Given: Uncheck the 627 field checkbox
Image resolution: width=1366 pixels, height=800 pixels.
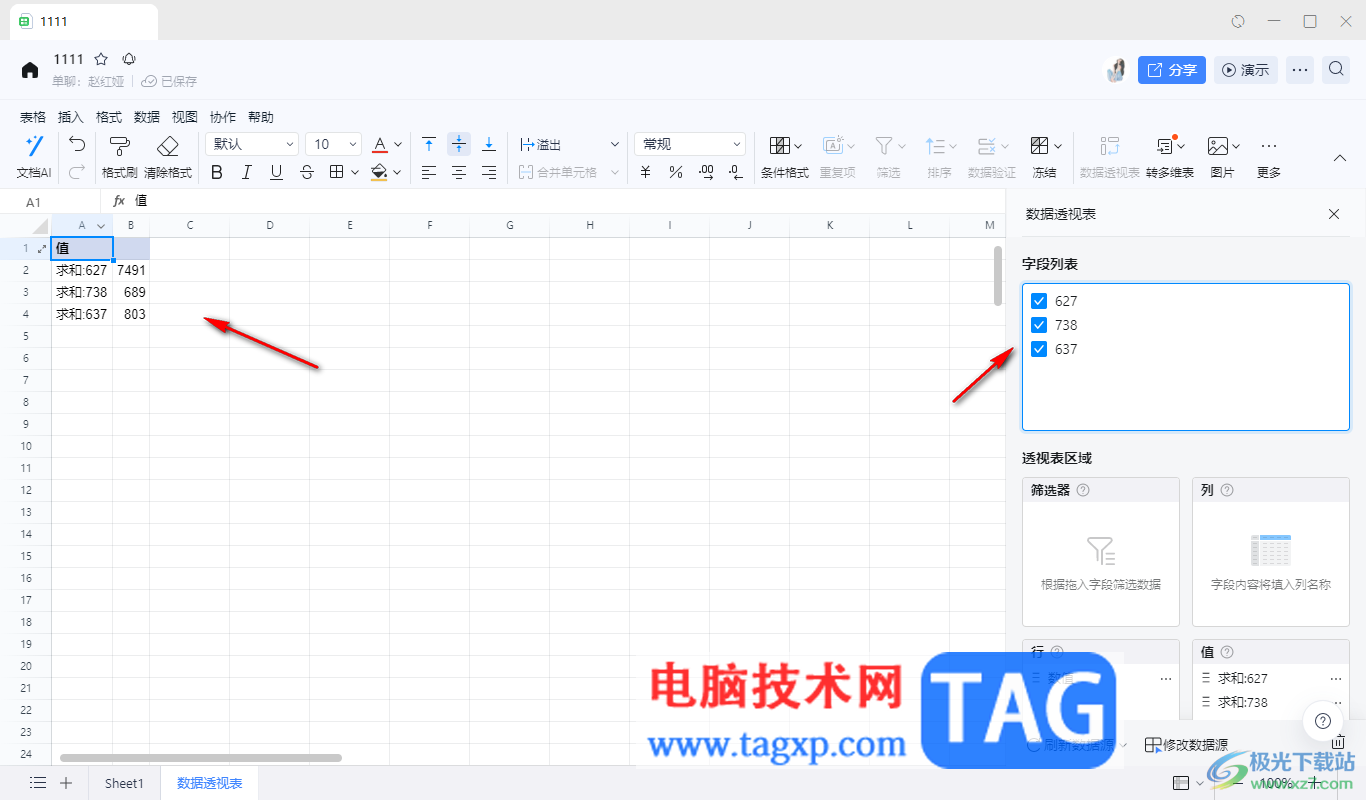Looking at the screenshot, I should [1040, 301].
